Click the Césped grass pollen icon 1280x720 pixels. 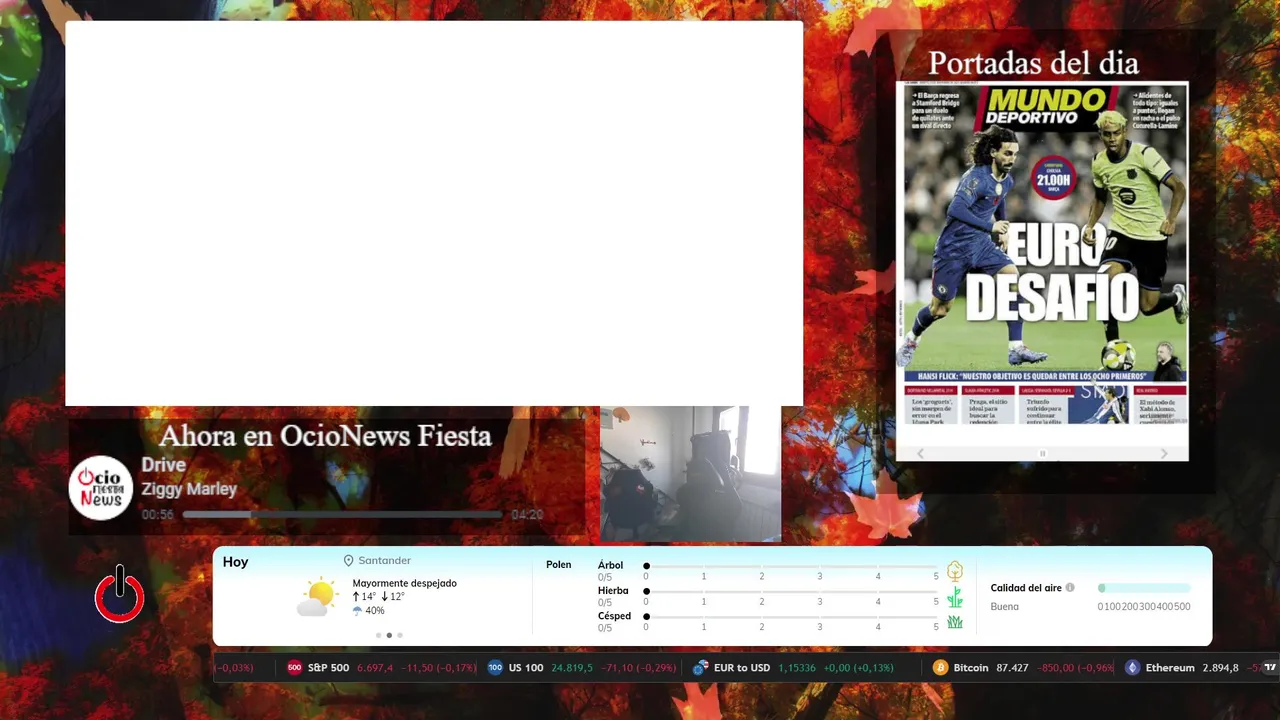[955, 622]
